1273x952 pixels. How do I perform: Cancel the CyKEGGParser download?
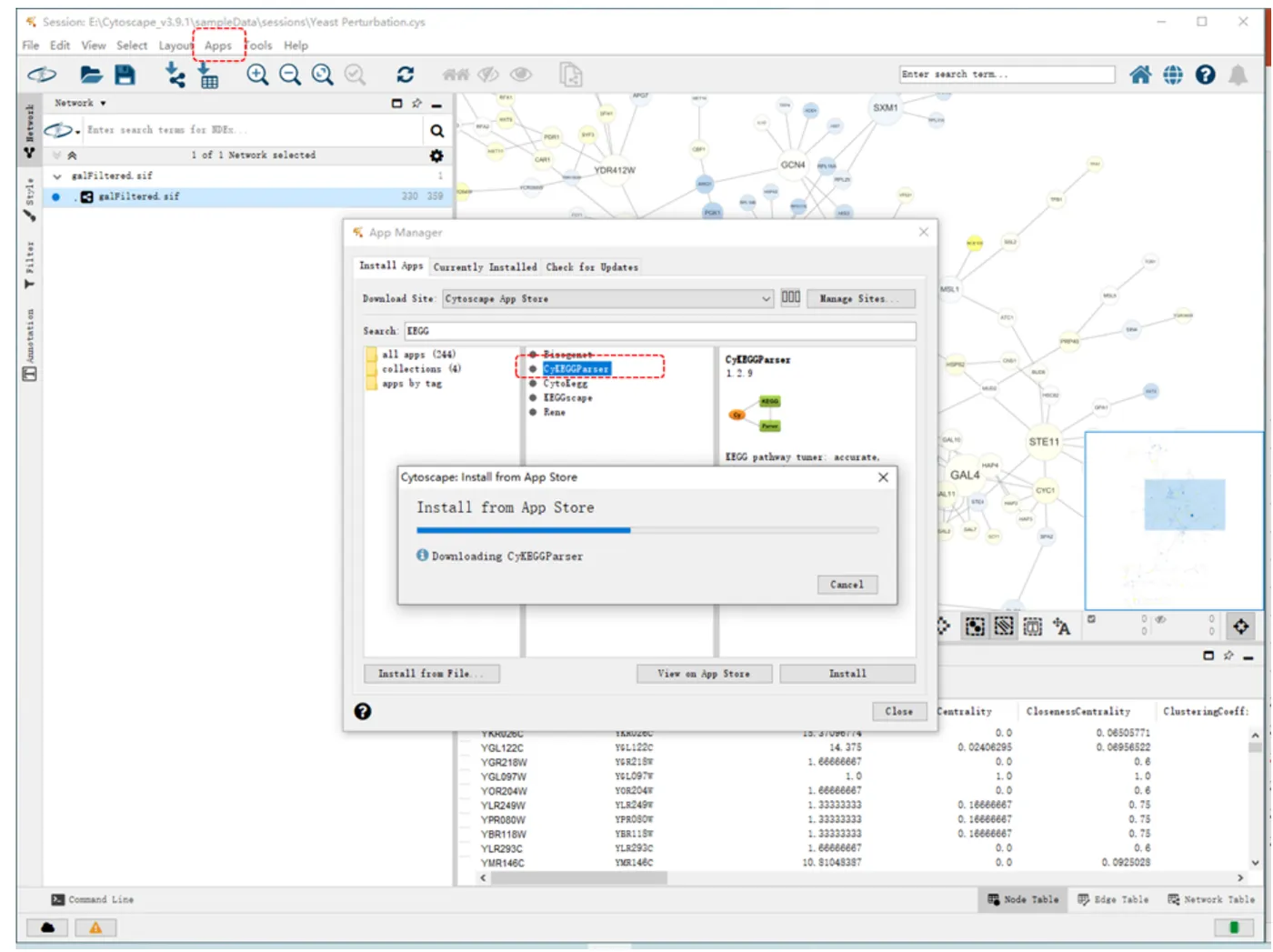[x=847, y=585]
